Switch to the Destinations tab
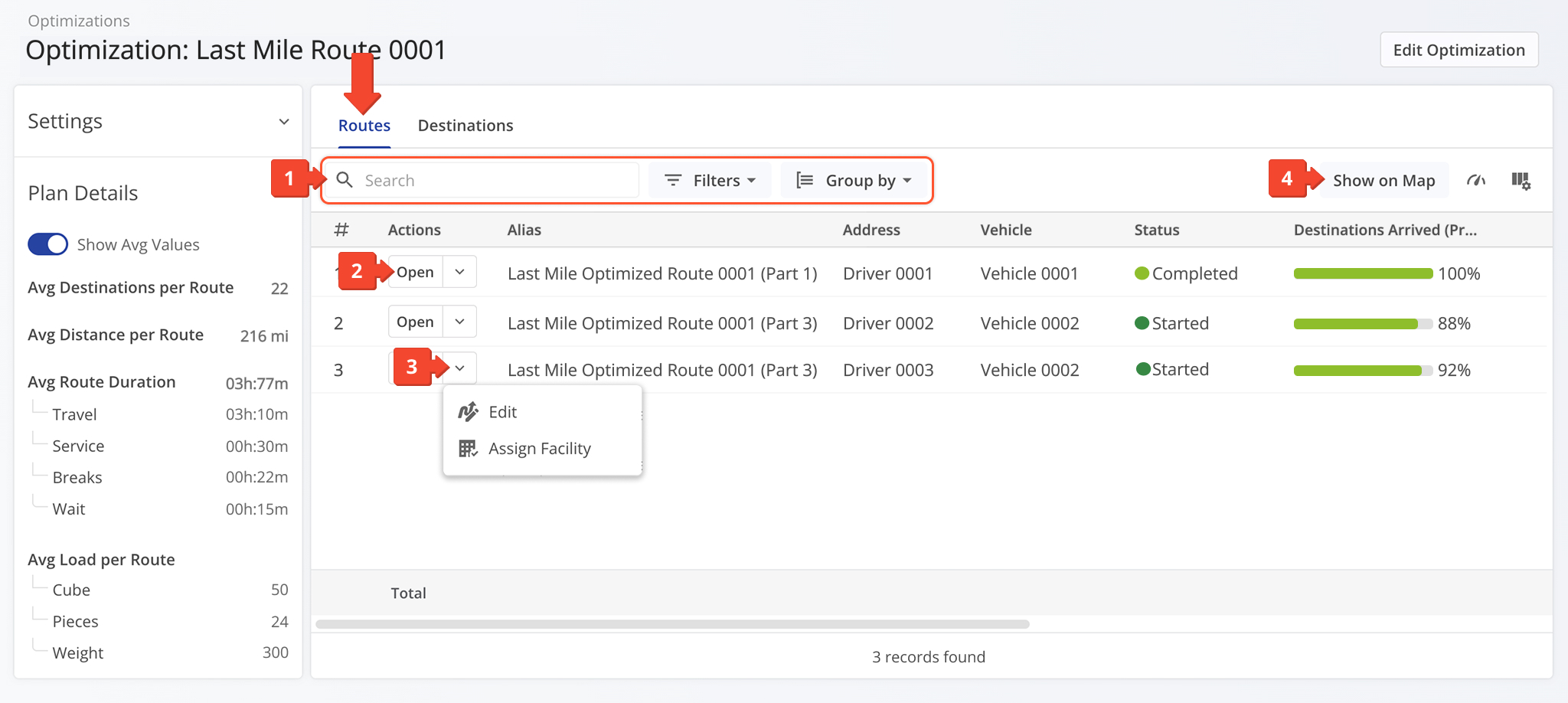Image resolution: width=1568 pixels, height=703 pixels. (465, 126)
